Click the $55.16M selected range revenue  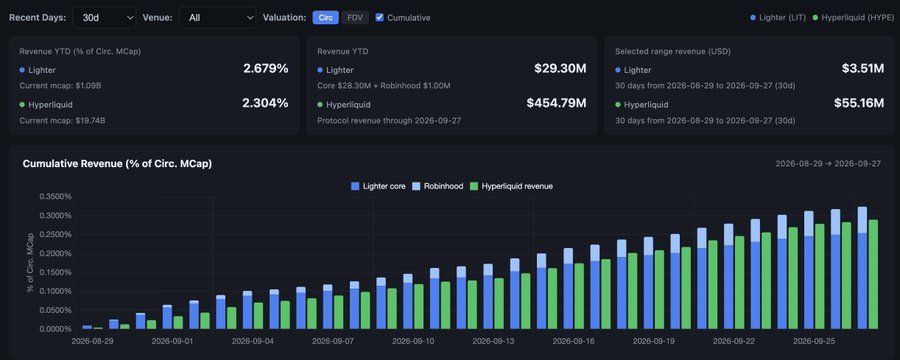coord(859,103)
